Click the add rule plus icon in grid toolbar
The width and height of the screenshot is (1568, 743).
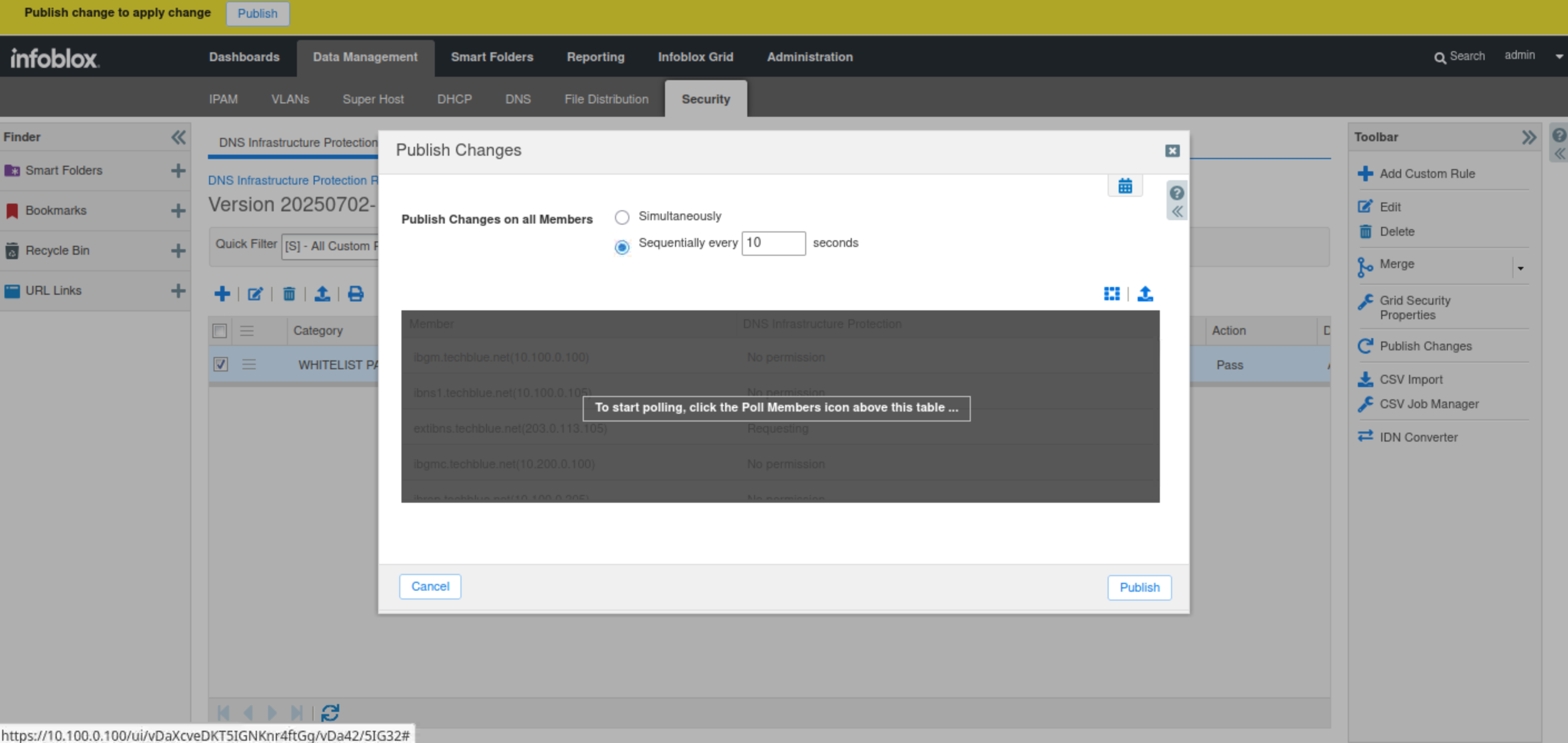222,294
